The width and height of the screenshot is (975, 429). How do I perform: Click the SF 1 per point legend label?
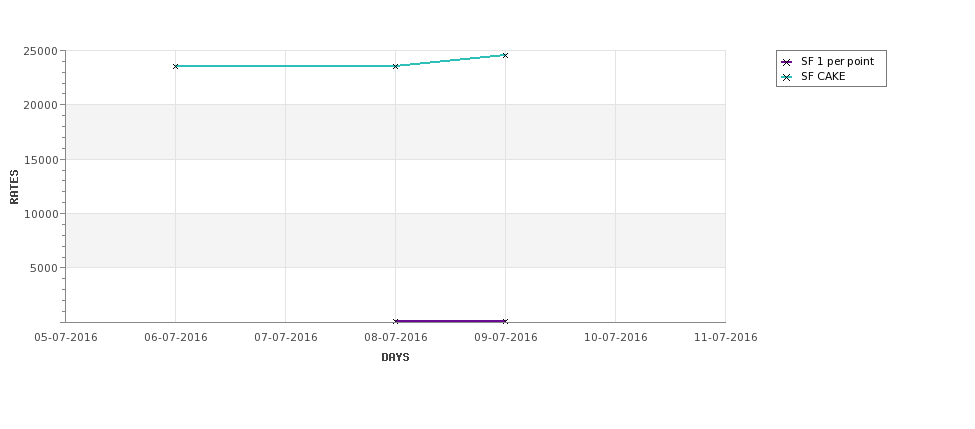click(x=837, y=62)
